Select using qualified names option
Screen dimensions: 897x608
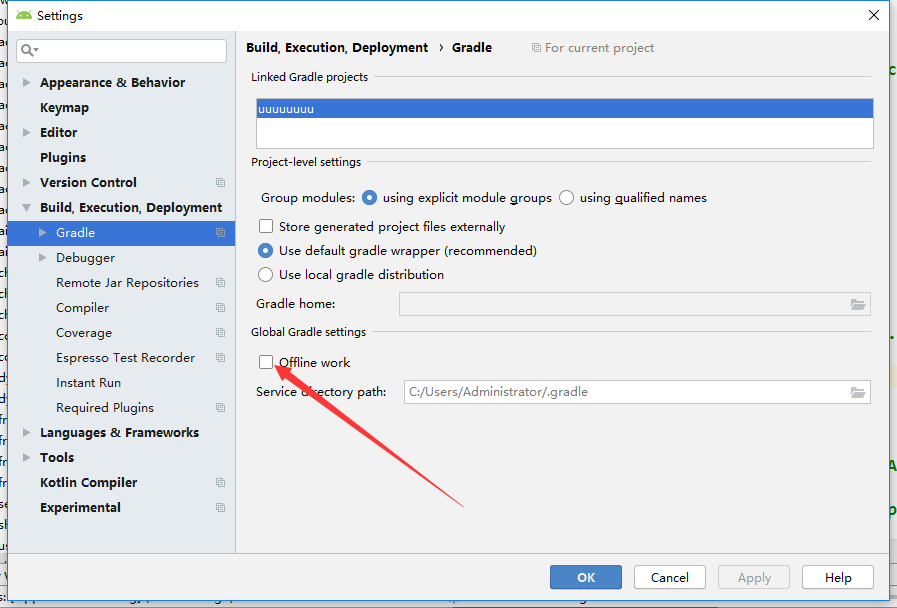[x=566, y=198]
